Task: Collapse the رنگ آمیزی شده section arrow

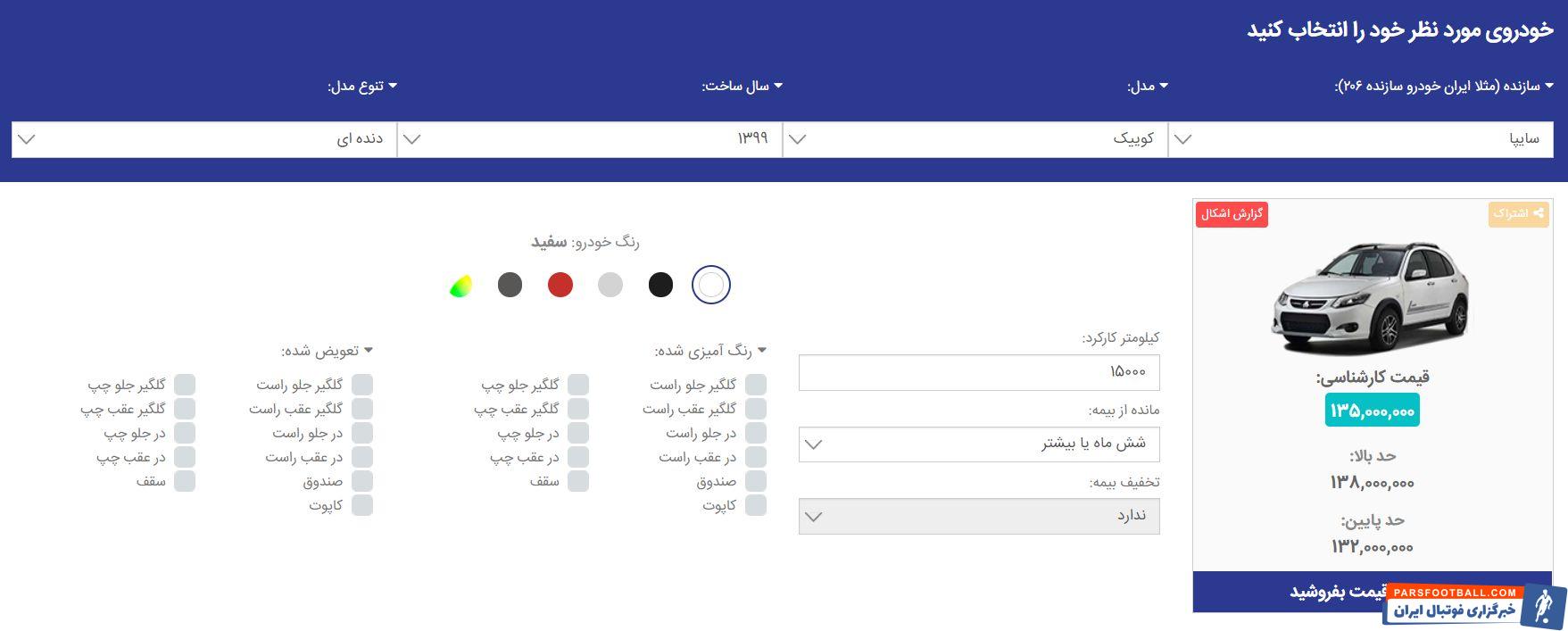Action: (762, 351)
